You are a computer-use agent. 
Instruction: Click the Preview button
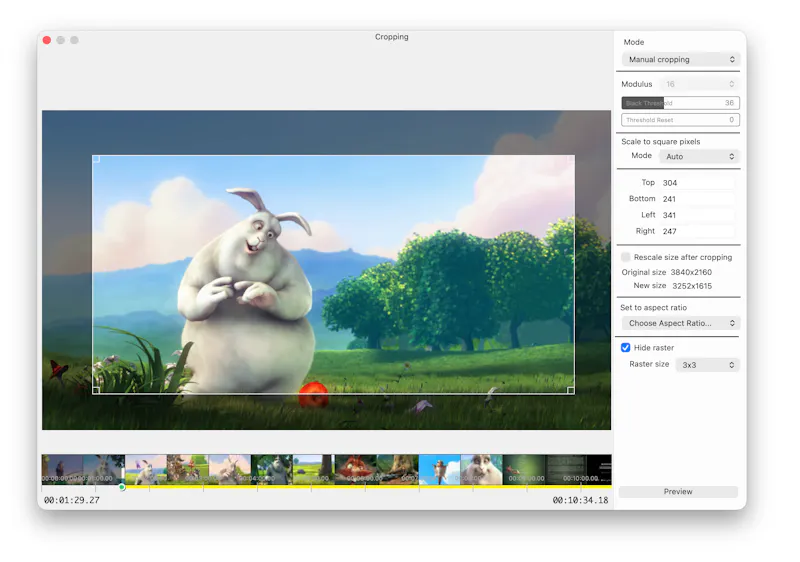[678, 492]
